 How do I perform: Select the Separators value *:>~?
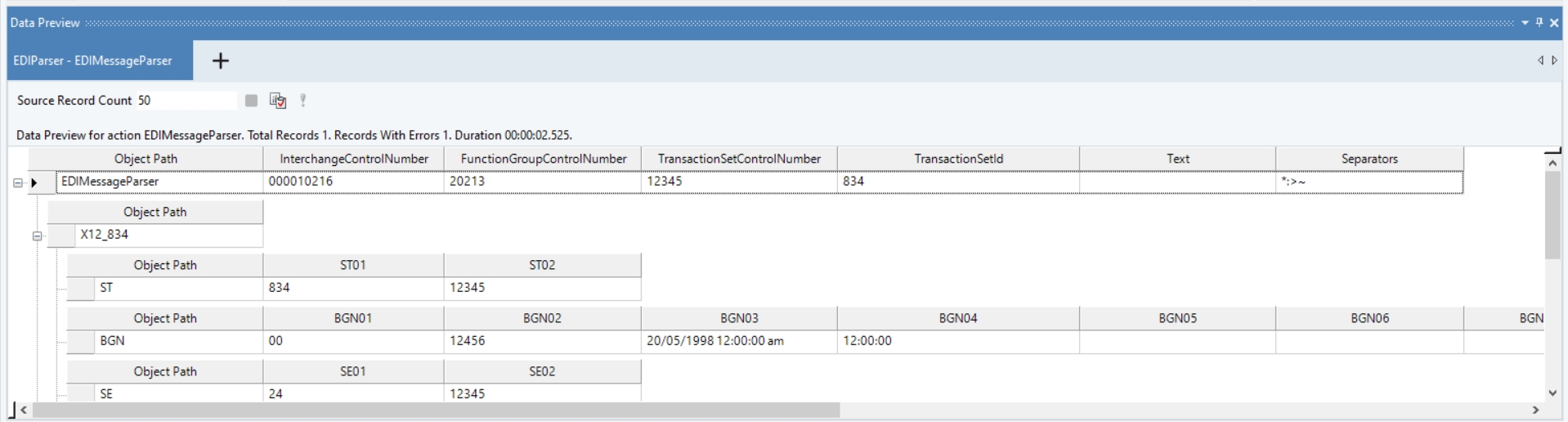pyautogui.click(x=1369, y=182)
